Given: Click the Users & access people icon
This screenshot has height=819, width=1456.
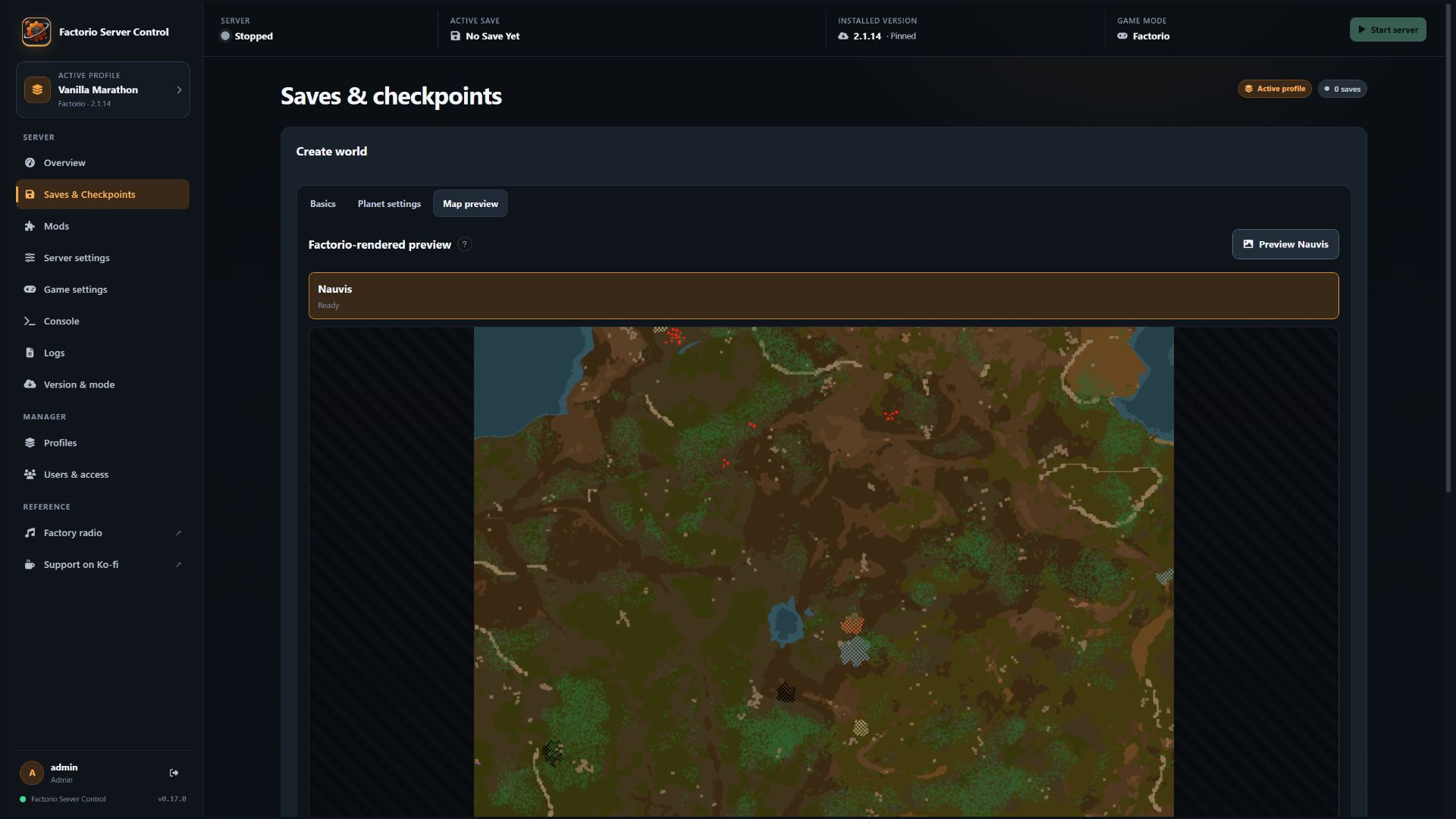Looking at the screenshot, I should 30,475.
